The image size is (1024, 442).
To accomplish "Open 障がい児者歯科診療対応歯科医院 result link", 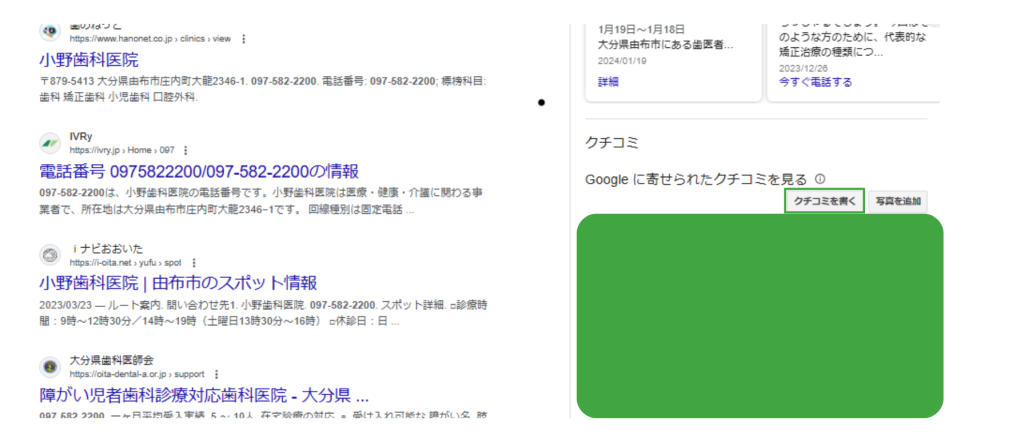I will coord(204,394).
